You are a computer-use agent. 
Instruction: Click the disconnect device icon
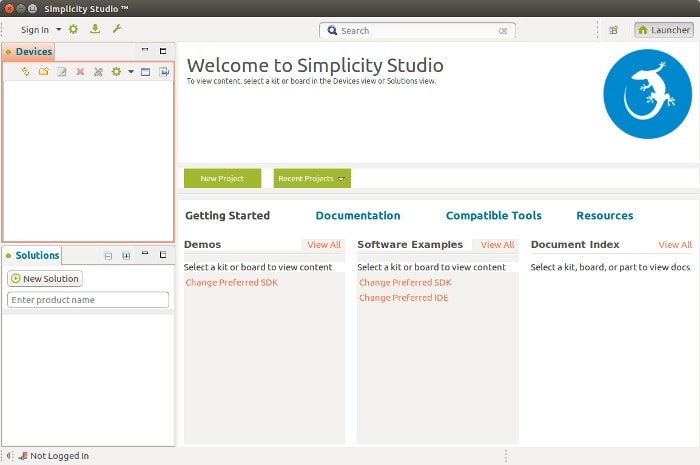[x=98, y=71]
